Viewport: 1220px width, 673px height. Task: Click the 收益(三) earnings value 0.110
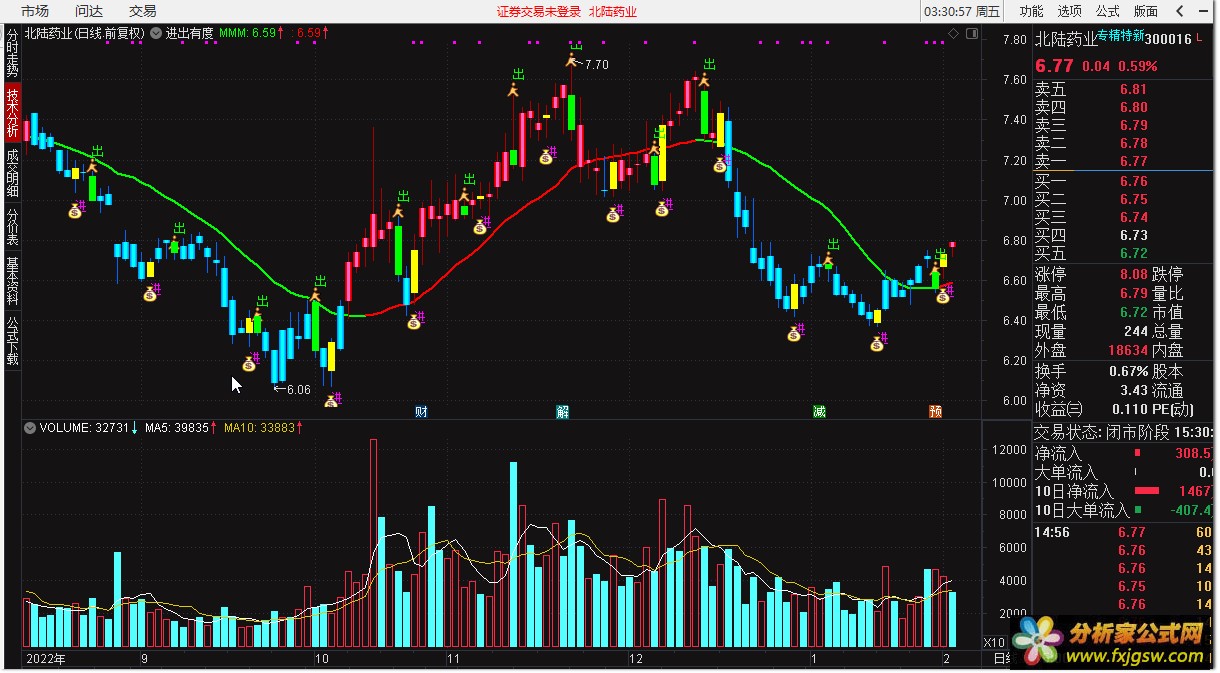click(x=1130, y=409)
